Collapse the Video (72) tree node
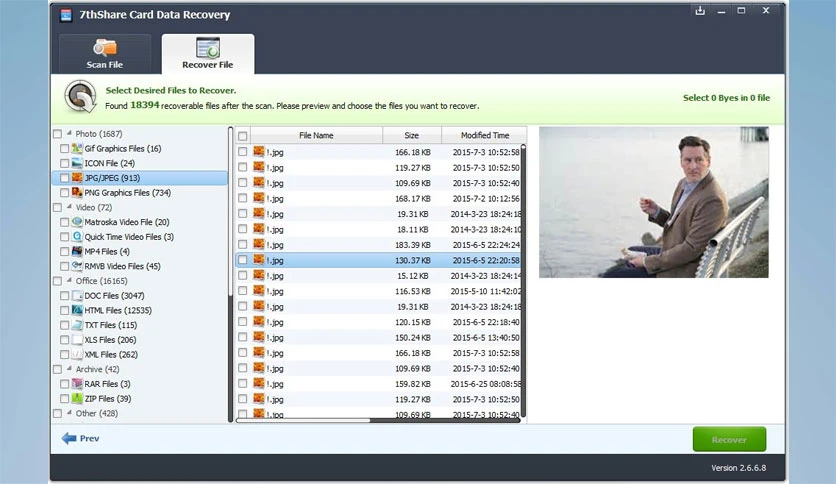Image resolution: width=836 pixels, height=484 pixels. pyautogui.click(x=69, y=207)
